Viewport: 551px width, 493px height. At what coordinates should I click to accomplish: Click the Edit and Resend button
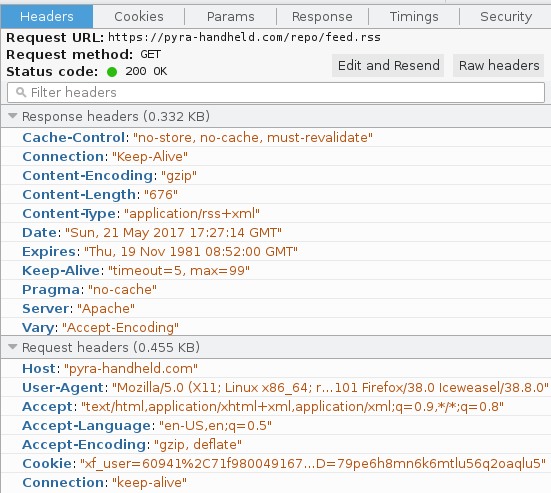(388, 65)
